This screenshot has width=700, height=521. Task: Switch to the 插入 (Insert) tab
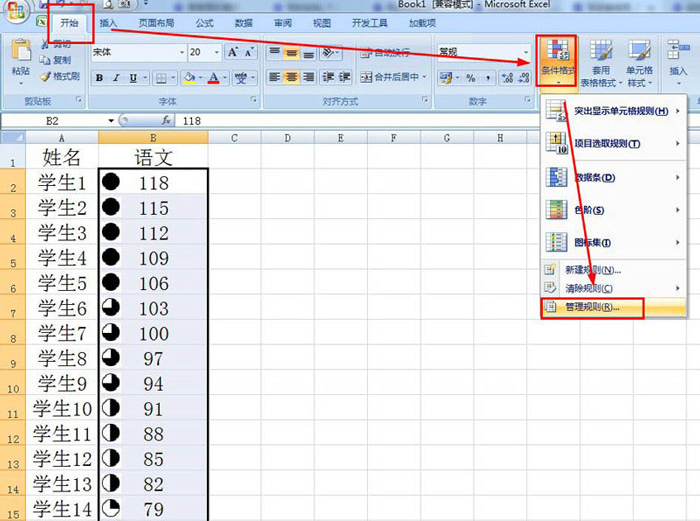coord(108,22)
